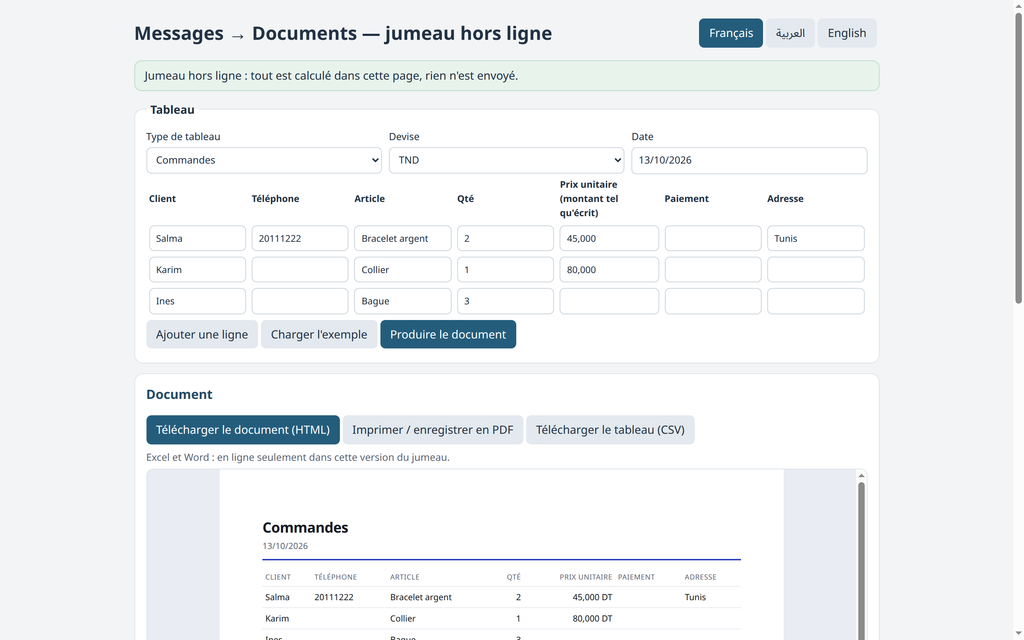Click Télécharger le tableau (CSV)

click(x=610, y=430)
